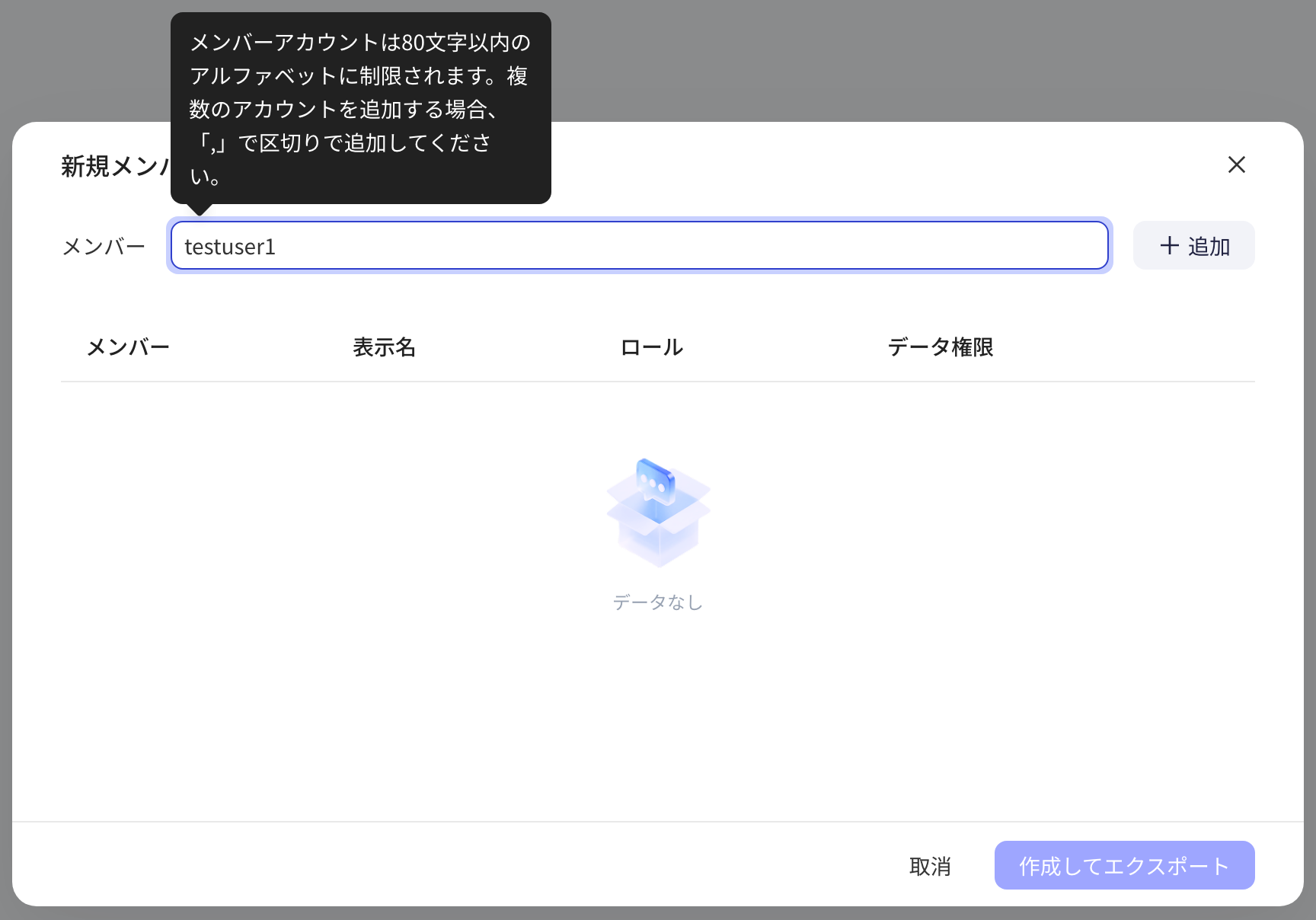1316x920 pixels.
Task: Click the データなし placeholder text
Action: point(658,602)
